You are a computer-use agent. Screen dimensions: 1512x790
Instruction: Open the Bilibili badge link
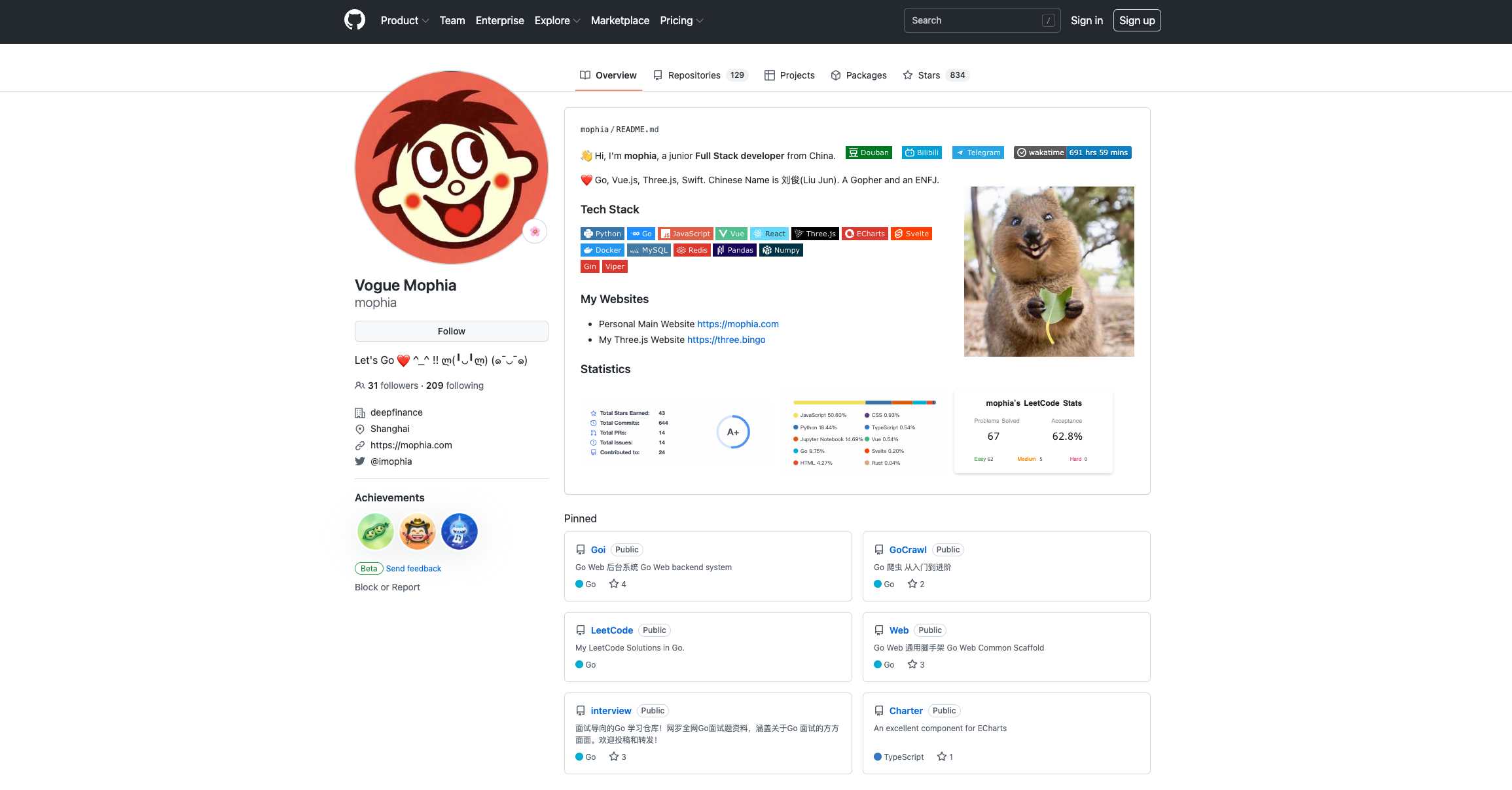click(x=922, y=153)
